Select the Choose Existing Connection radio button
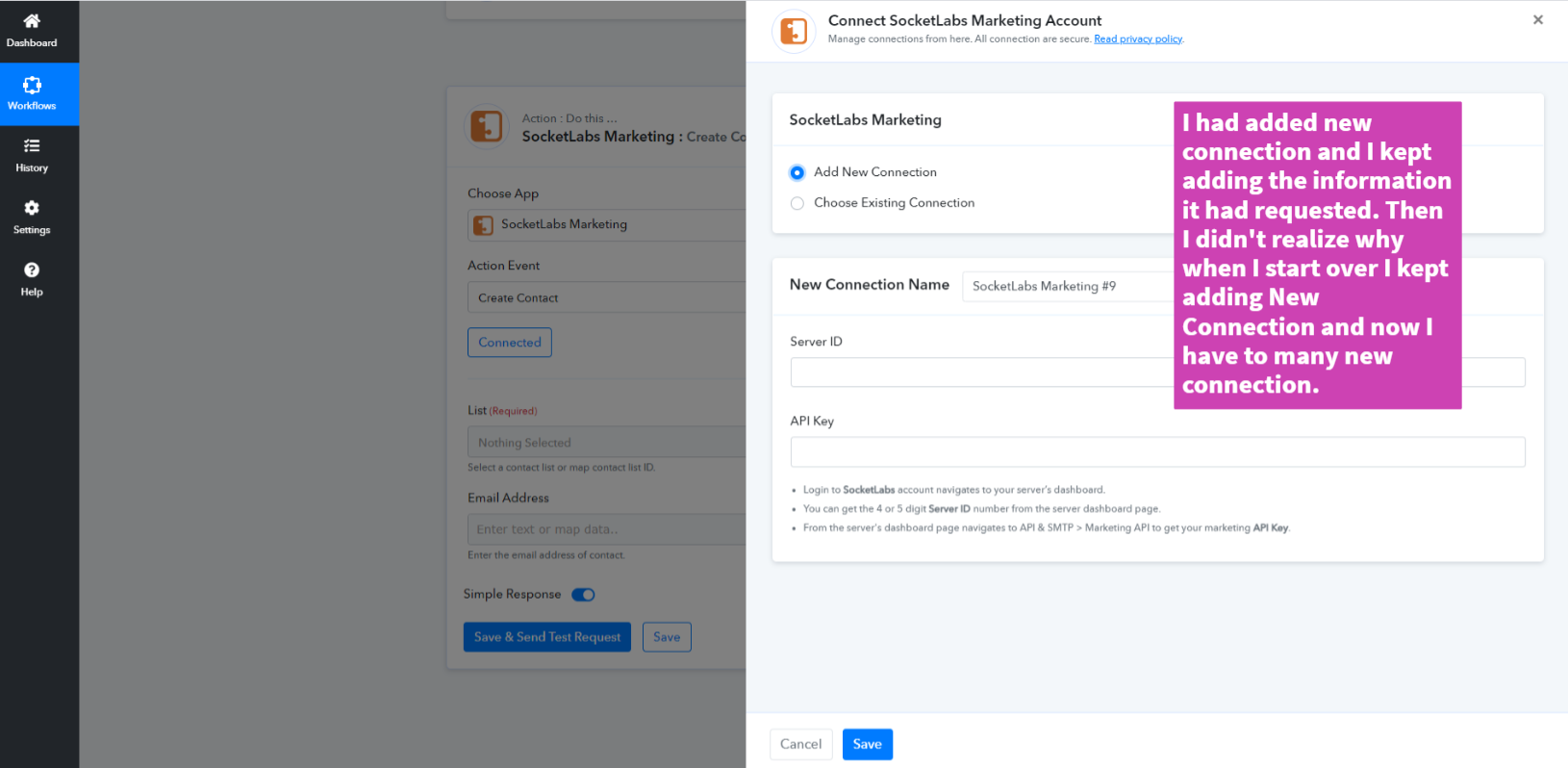The height and width of the screenshot is (768, 1568). (x=797, y=203)
